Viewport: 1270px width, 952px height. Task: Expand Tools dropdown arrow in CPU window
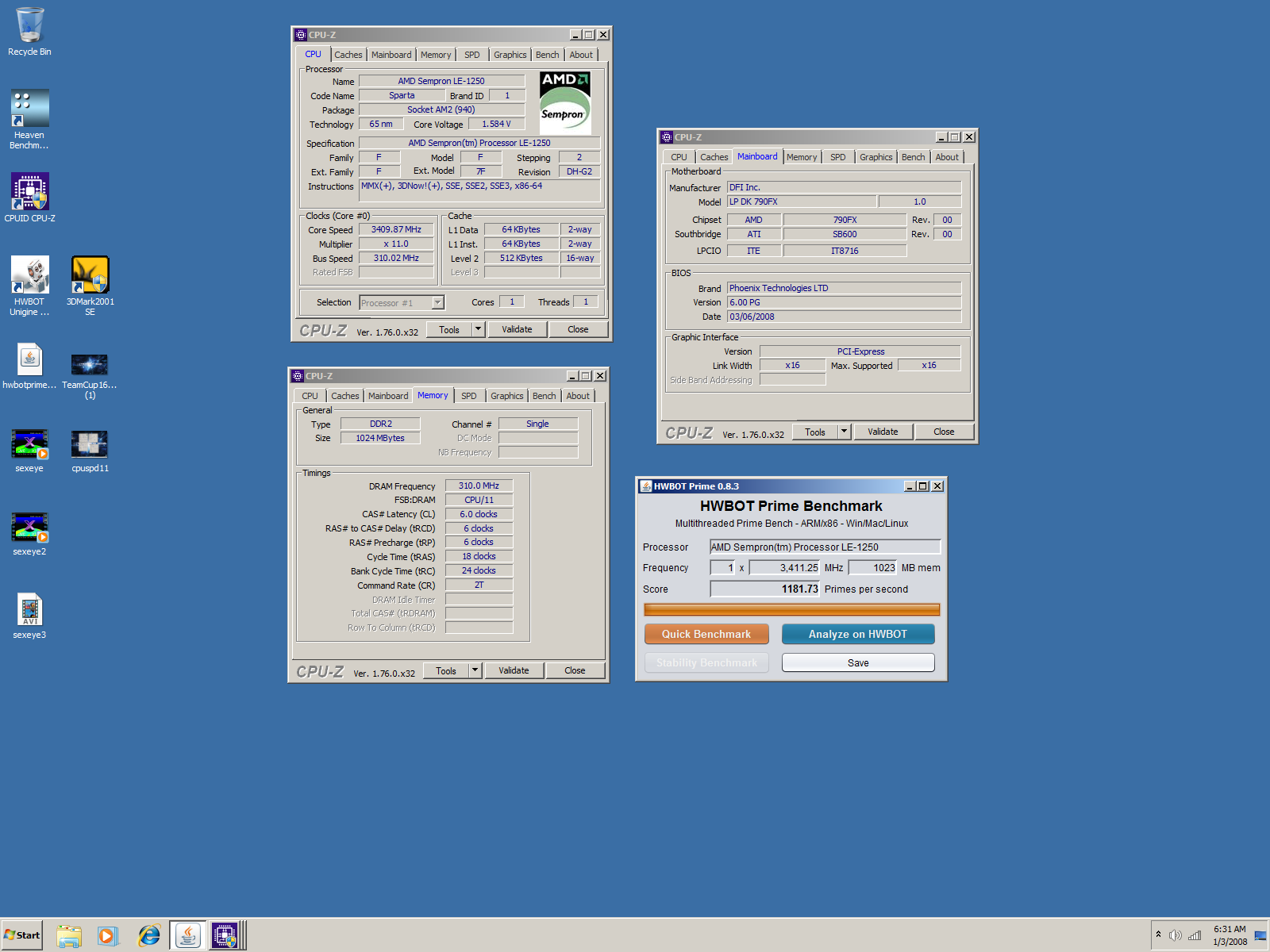pyautogui.click(x=478, y=329)
